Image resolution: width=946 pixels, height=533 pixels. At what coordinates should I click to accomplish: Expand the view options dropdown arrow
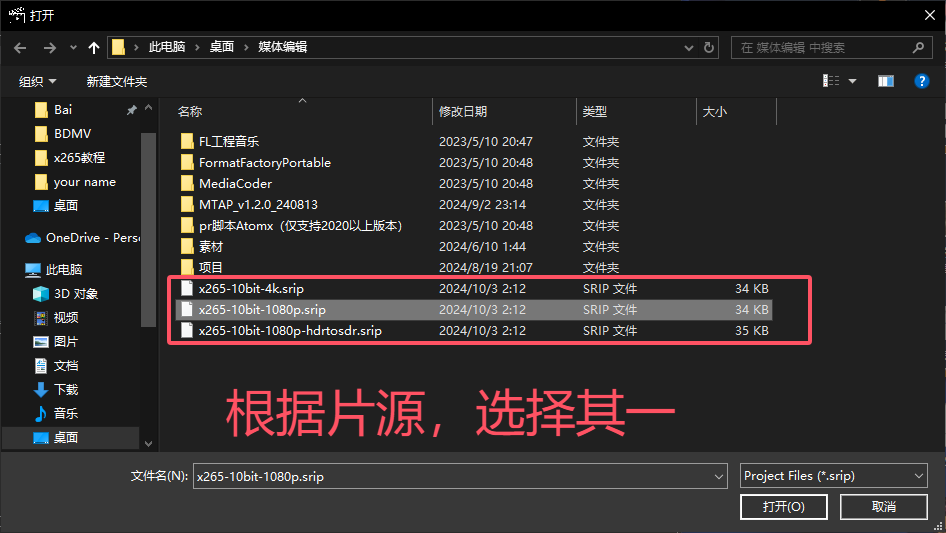click(853, 81)
